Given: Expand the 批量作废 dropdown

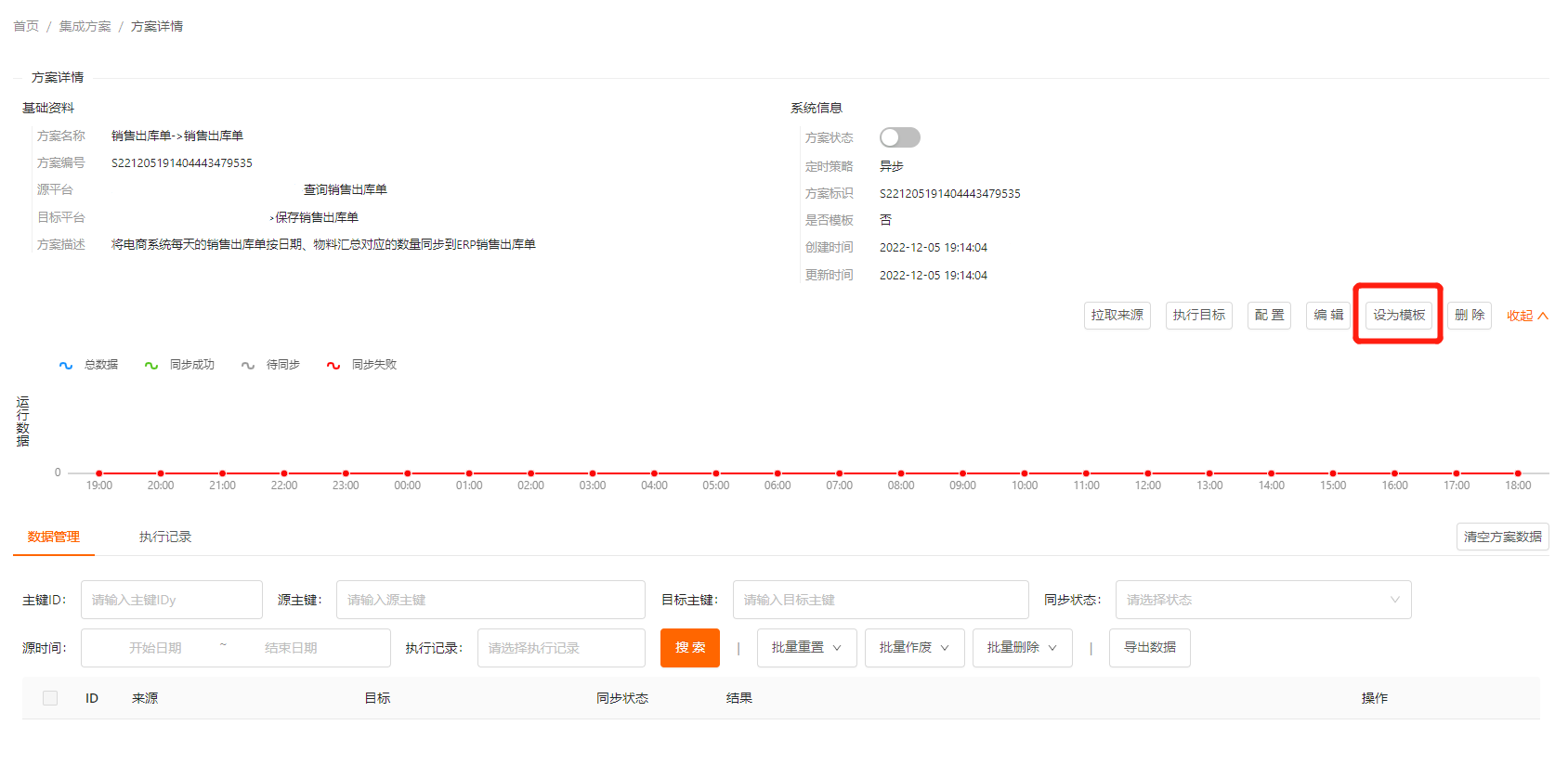Looking at the screenshot, I should point(914,648).
